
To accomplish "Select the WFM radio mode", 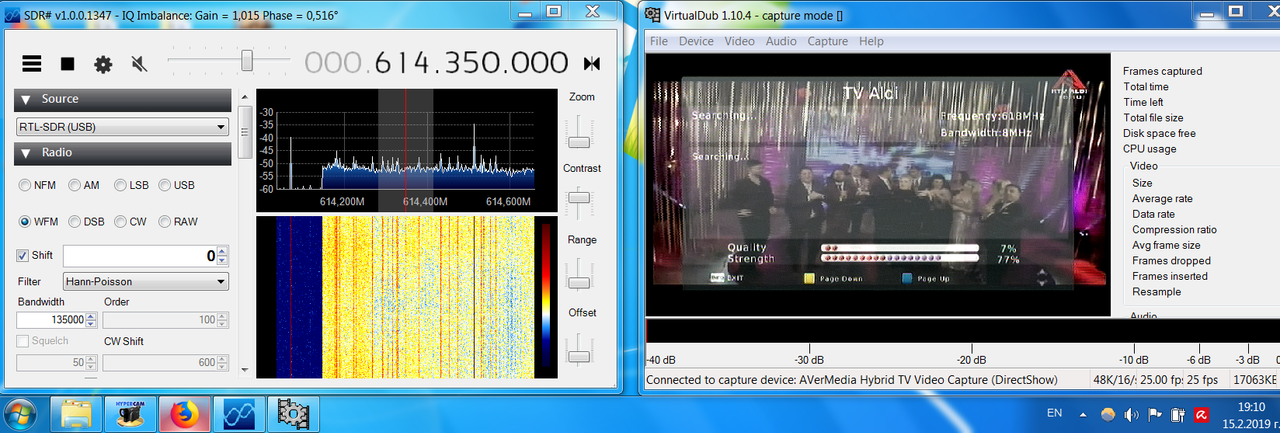I will tap(39, 221).
